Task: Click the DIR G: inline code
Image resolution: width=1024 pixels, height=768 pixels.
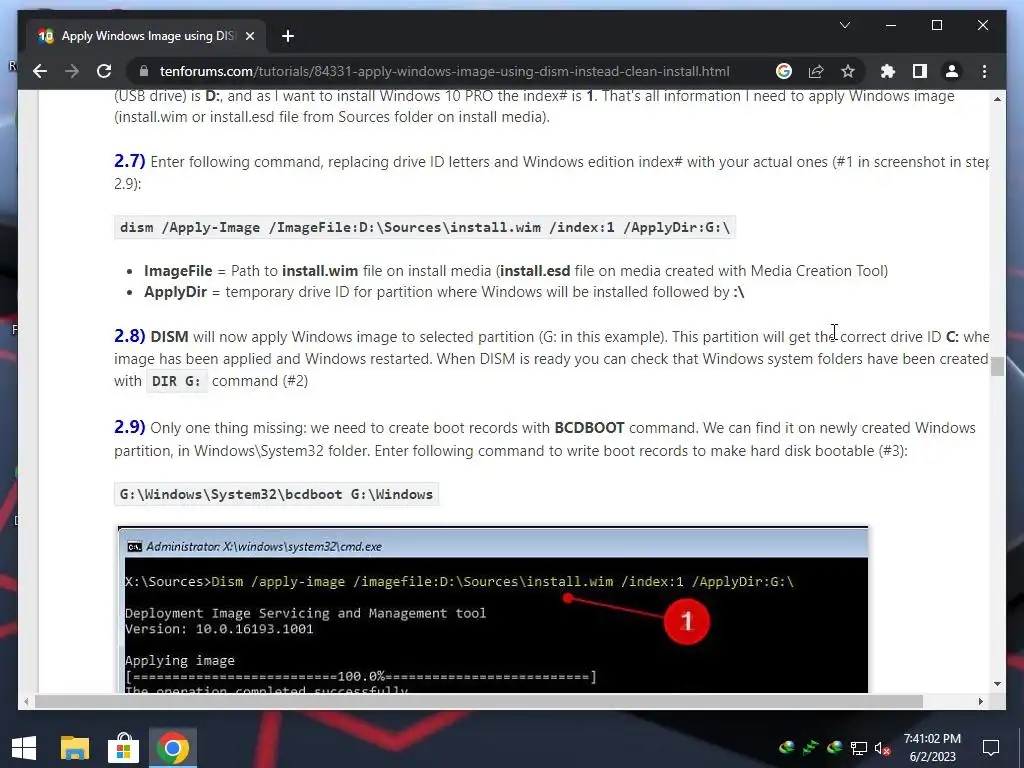Action: coord(176,381)
